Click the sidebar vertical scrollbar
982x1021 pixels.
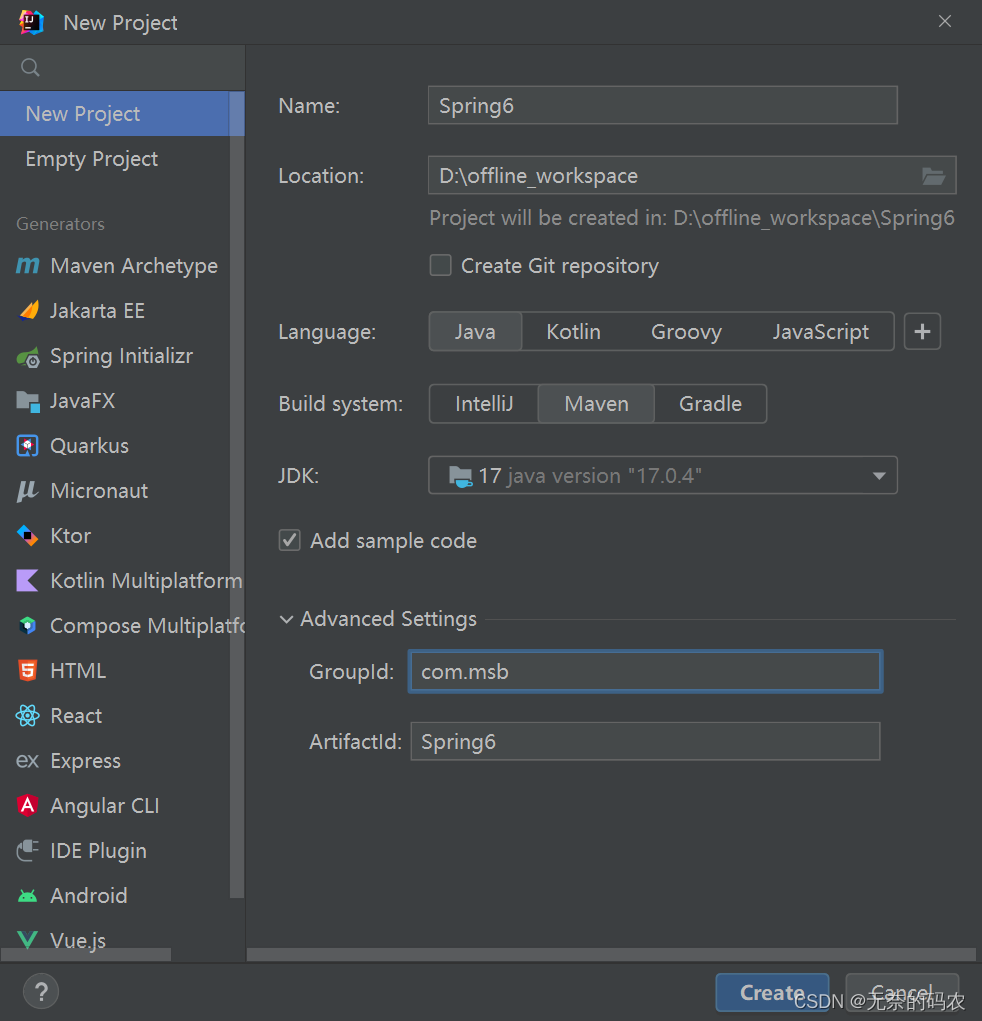coord(237,495)
